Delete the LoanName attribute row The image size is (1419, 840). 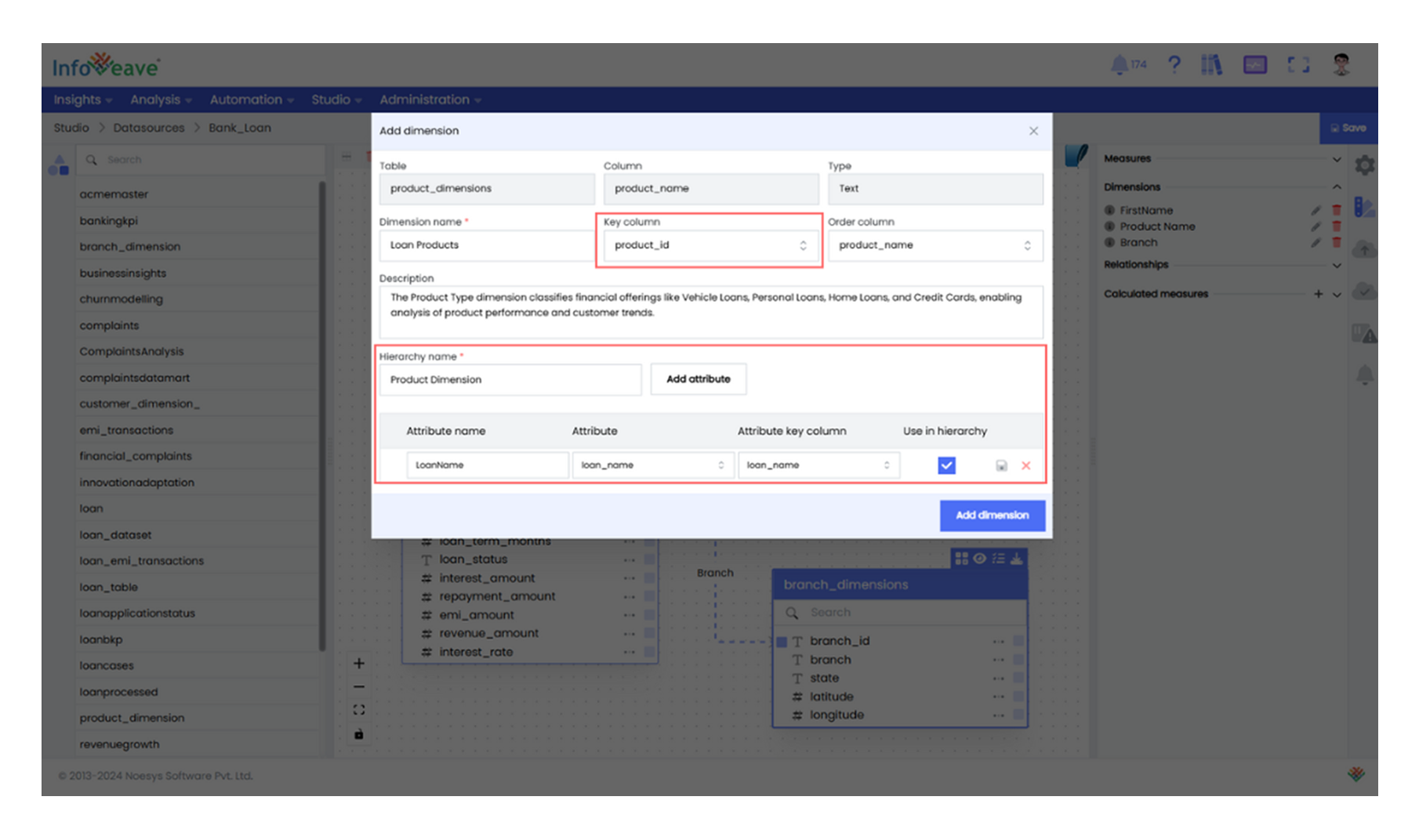click(x=1025, y=465)
